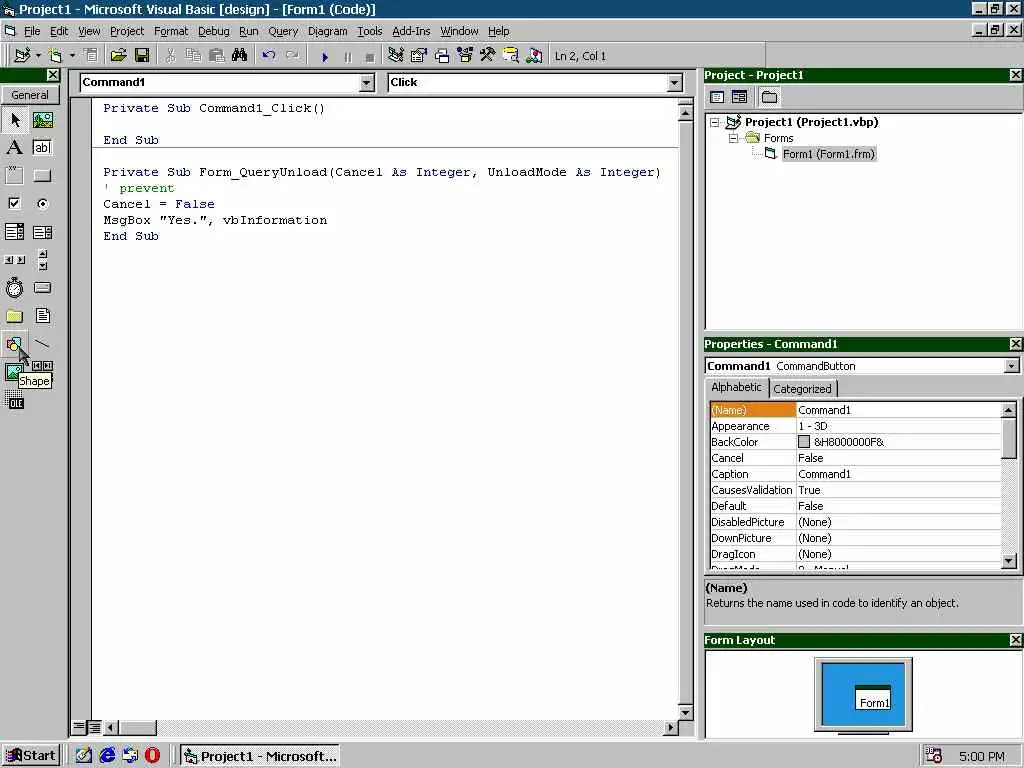The image size is (1024, 768).
Task: Click the Project1 - Microsoft taskbar button
Action: click(260, 756)
